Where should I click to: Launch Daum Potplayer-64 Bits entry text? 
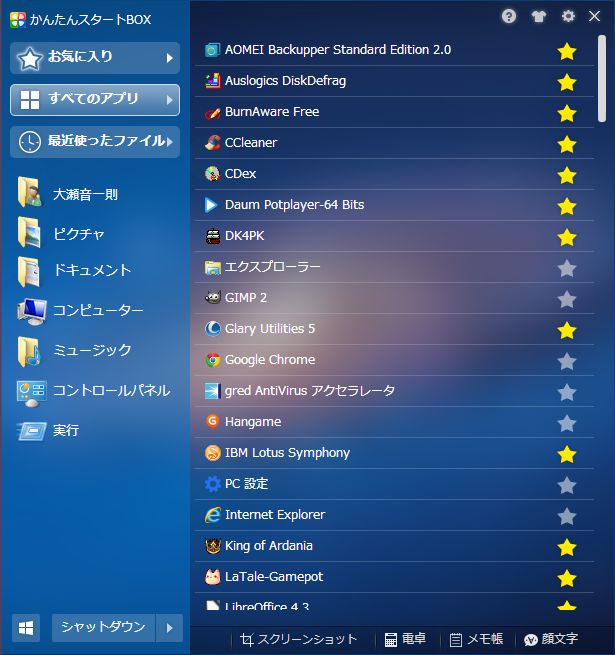pyautogui.click(x=294, y=205)
